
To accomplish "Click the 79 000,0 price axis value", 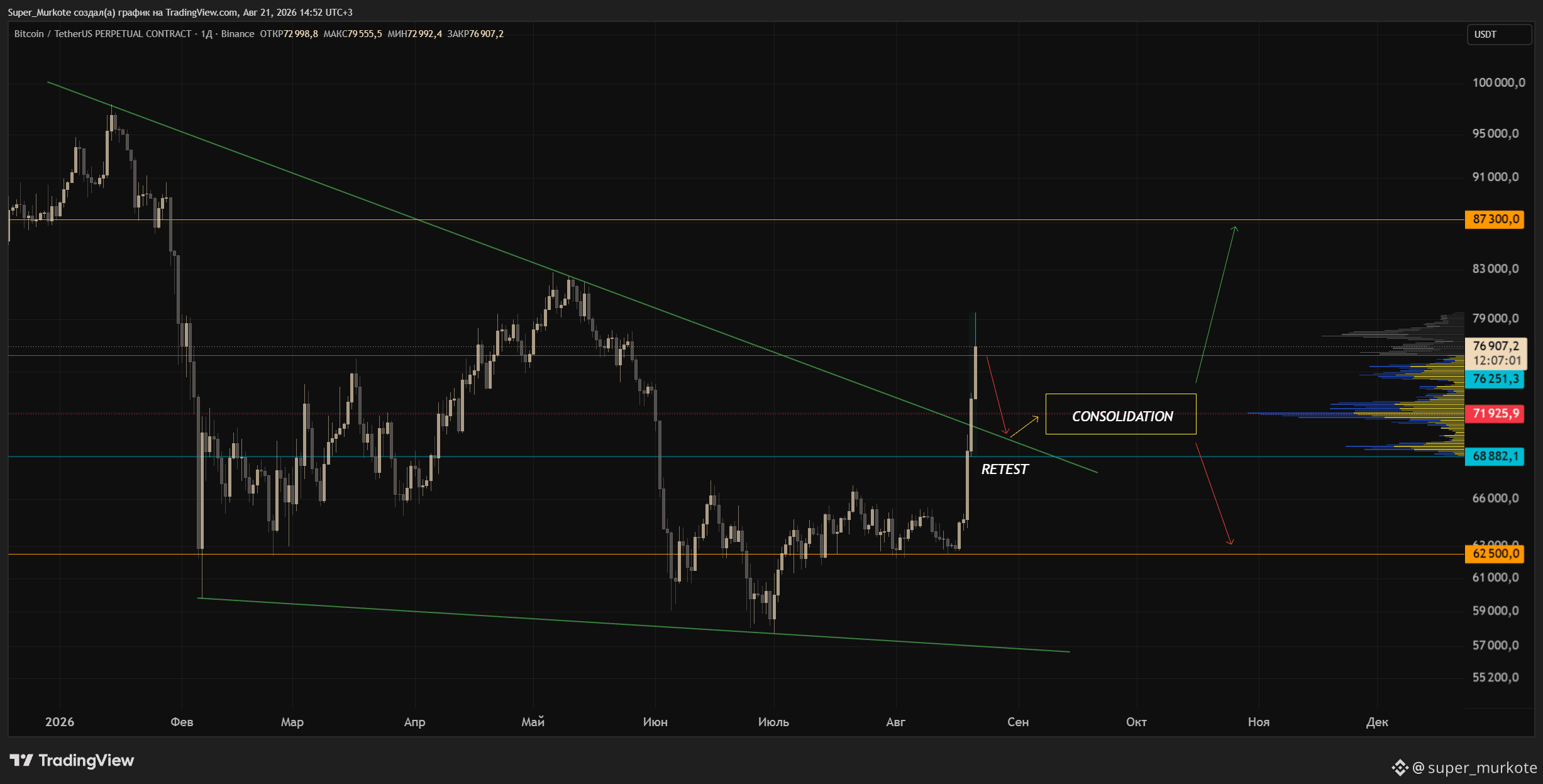I will coord(1495,319).
